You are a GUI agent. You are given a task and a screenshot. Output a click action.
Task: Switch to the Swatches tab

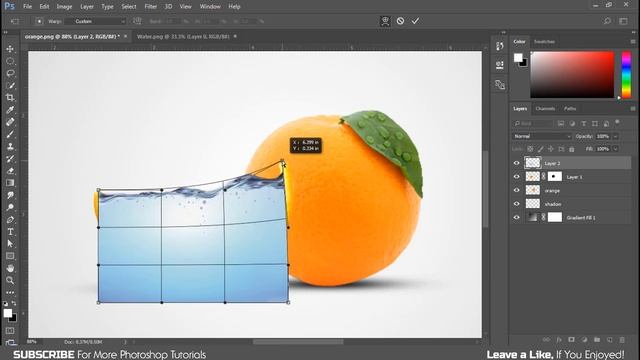click(x=544, y=42)
